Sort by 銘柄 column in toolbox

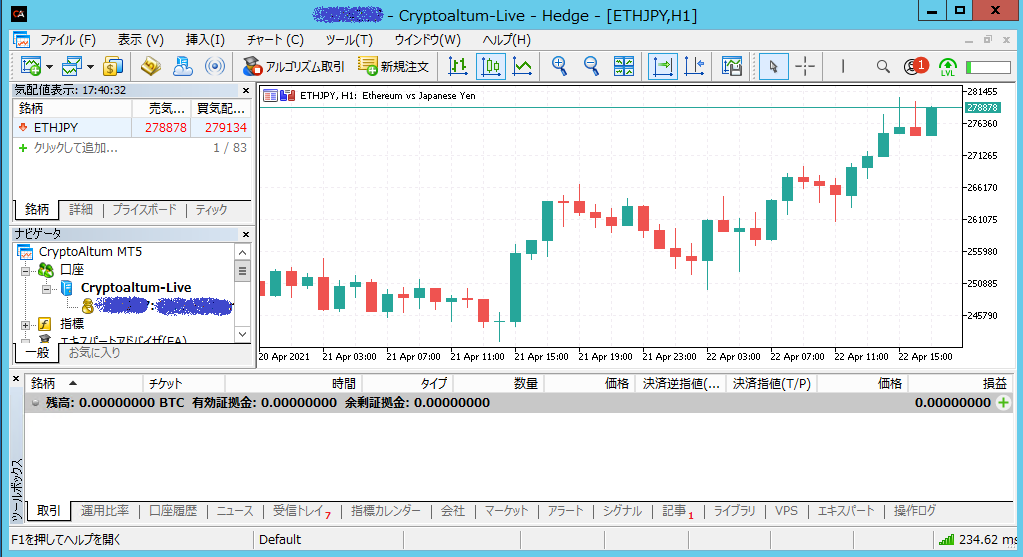84,384
